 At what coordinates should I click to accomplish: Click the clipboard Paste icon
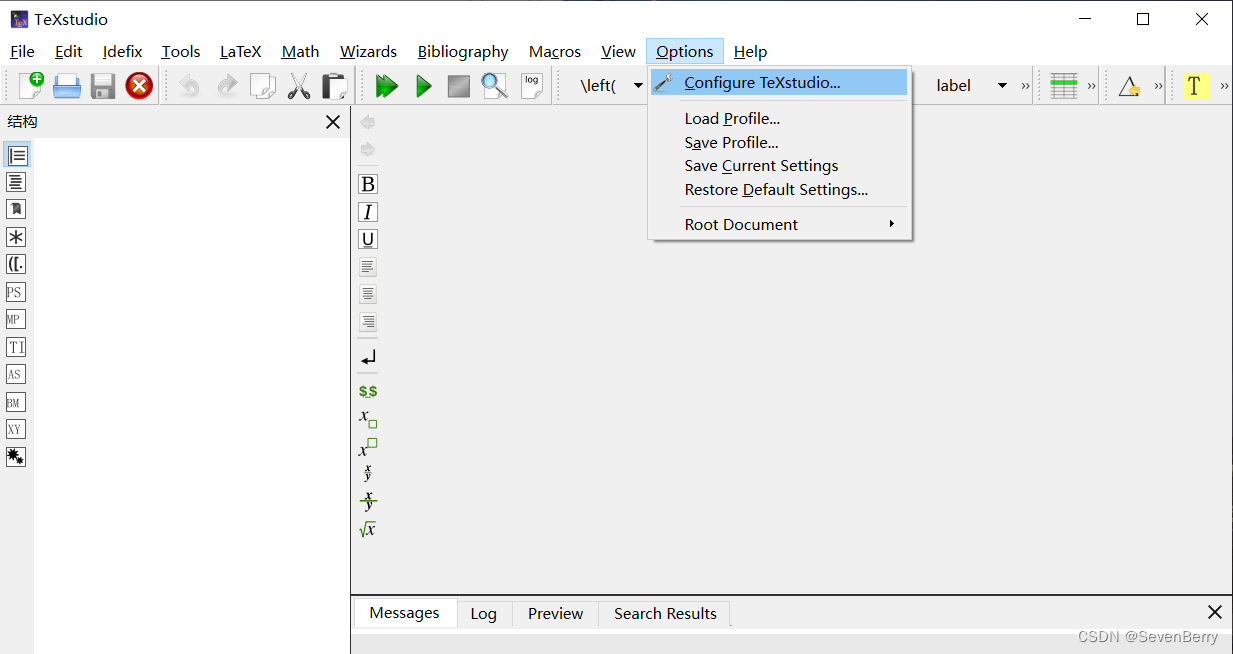334,86
